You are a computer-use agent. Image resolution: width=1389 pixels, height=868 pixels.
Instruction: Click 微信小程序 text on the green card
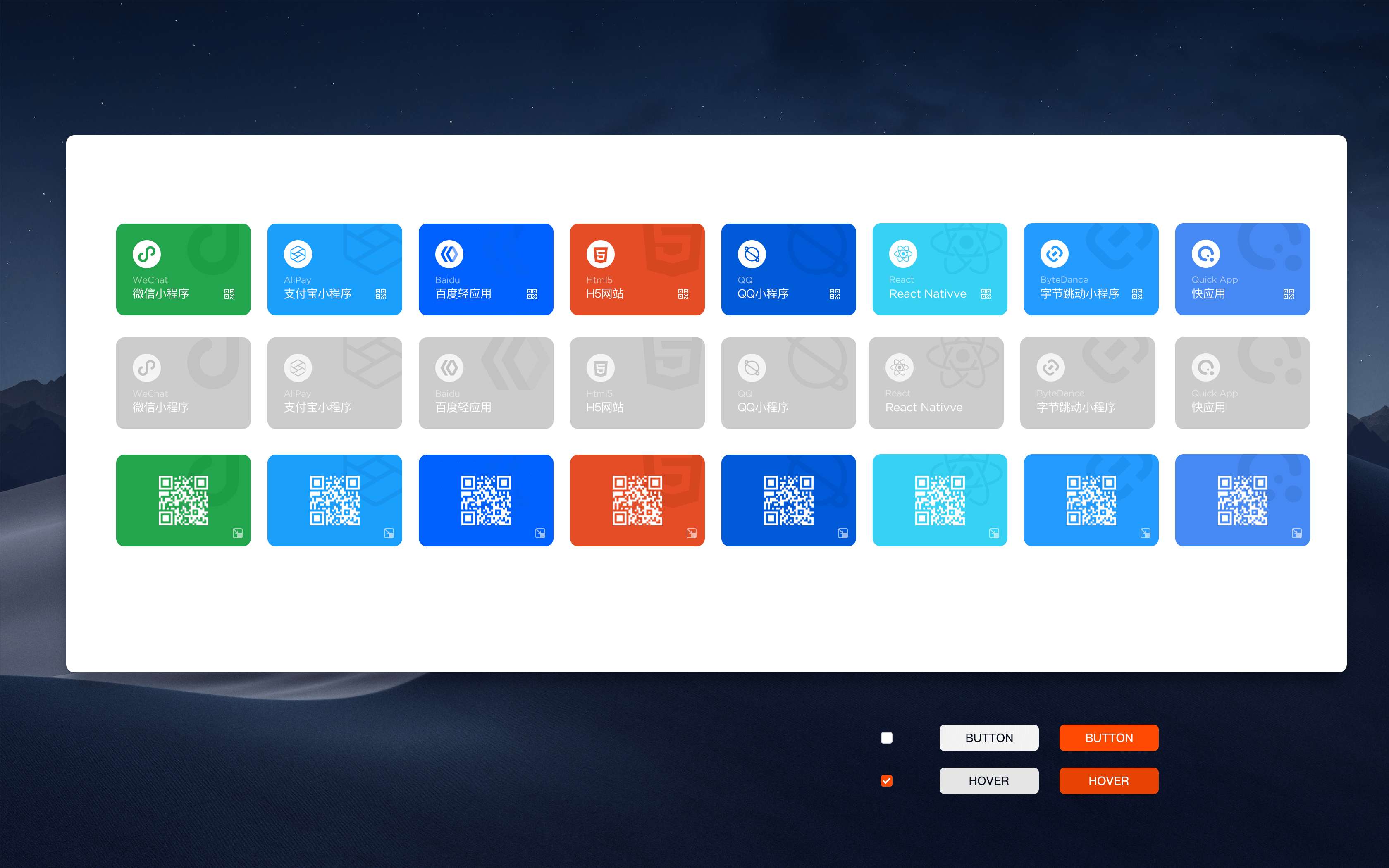pyautogui.click(x=161, y=294)
